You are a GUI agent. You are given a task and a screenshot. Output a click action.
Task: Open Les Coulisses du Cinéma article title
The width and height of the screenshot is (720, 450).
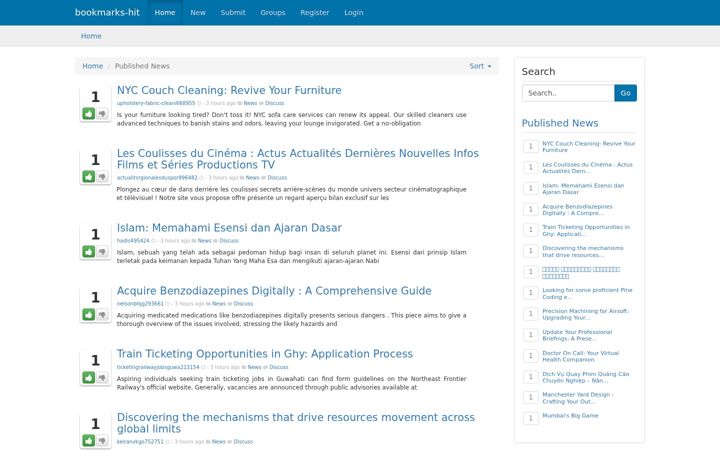(298, 159)
